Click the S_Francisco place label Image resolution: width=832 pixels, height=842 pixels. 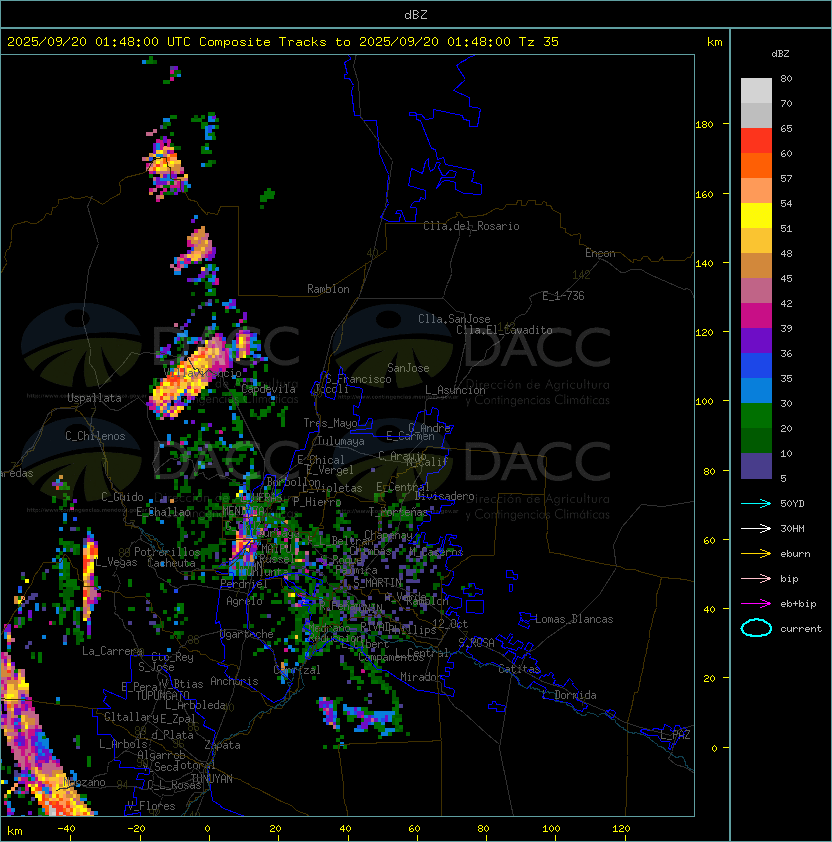coord(358,379)
